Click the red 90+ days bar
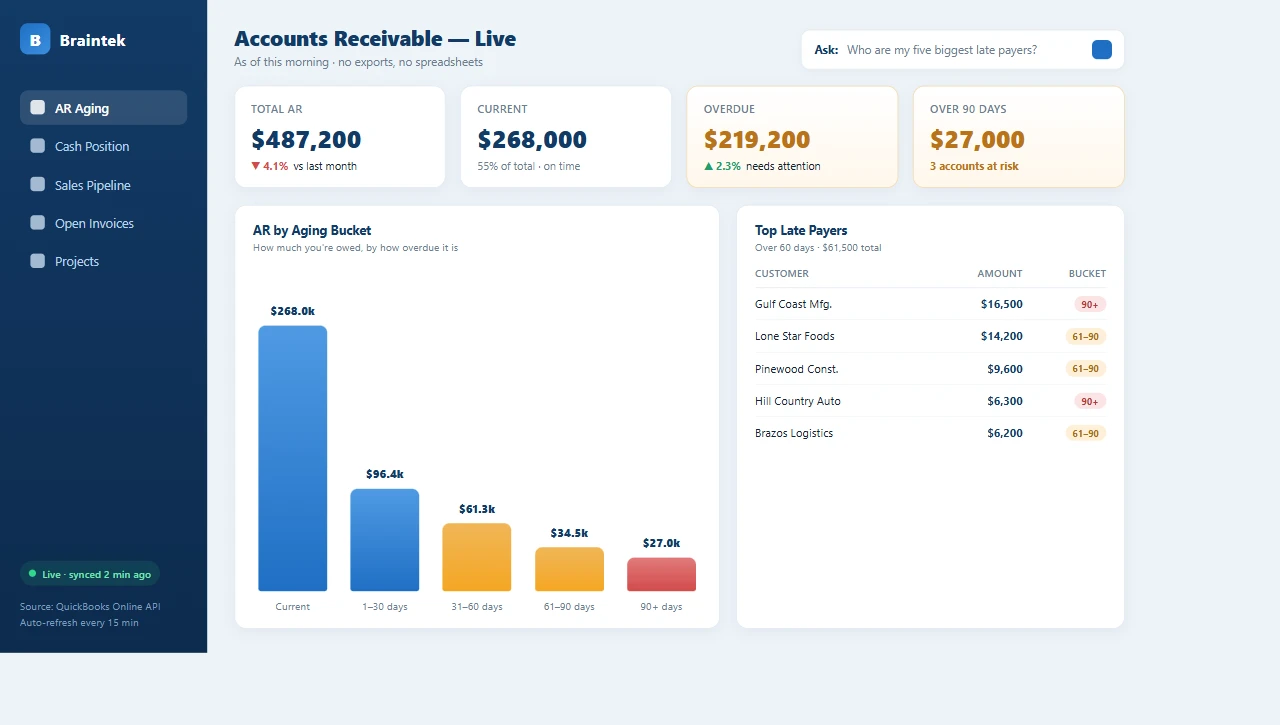 661,574
